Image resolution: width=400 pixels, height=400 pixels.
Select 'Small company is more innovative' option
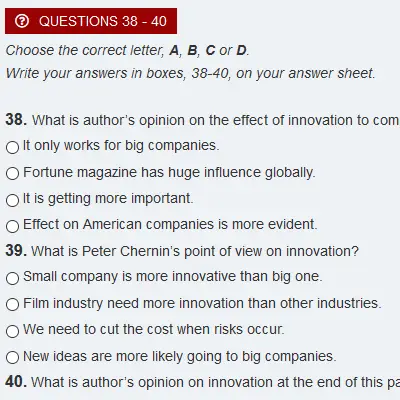click(x=12, y=278)
